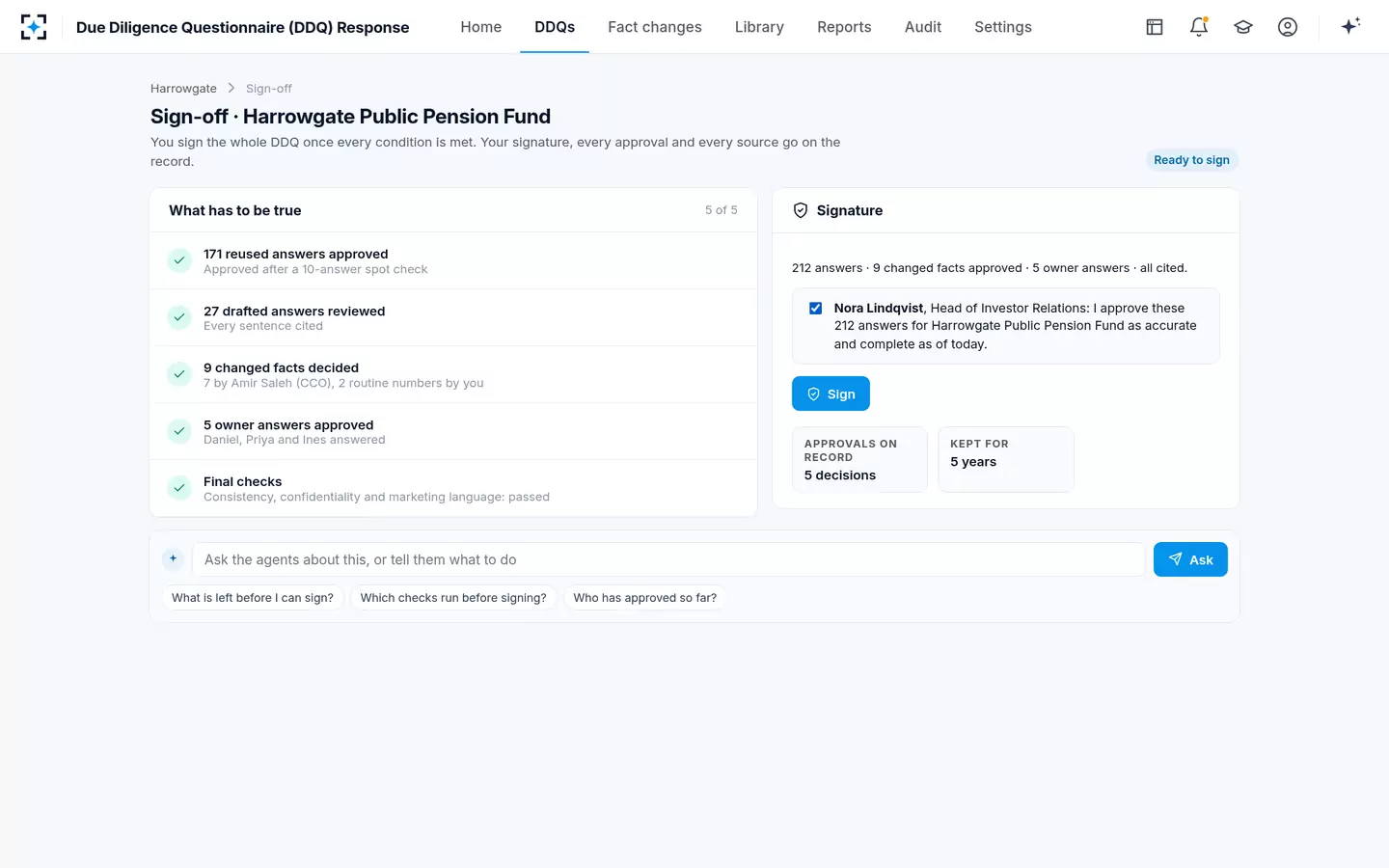The width and height of the screenshot is (1389, 868).
Task: Click the check icon for 27 drafted answers
Action: pyautogui.click(x=179, y=317)
